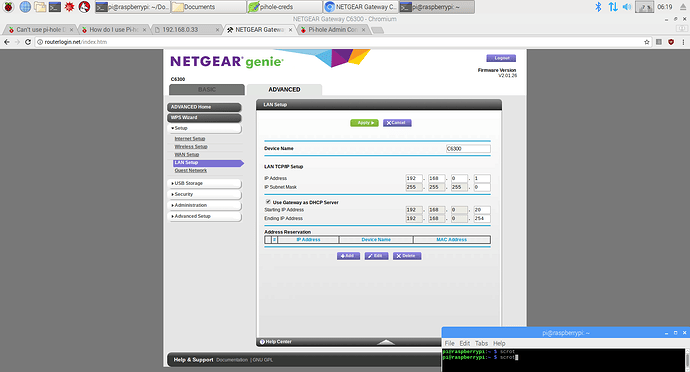Click the MAC Address column header

point(451,239)
